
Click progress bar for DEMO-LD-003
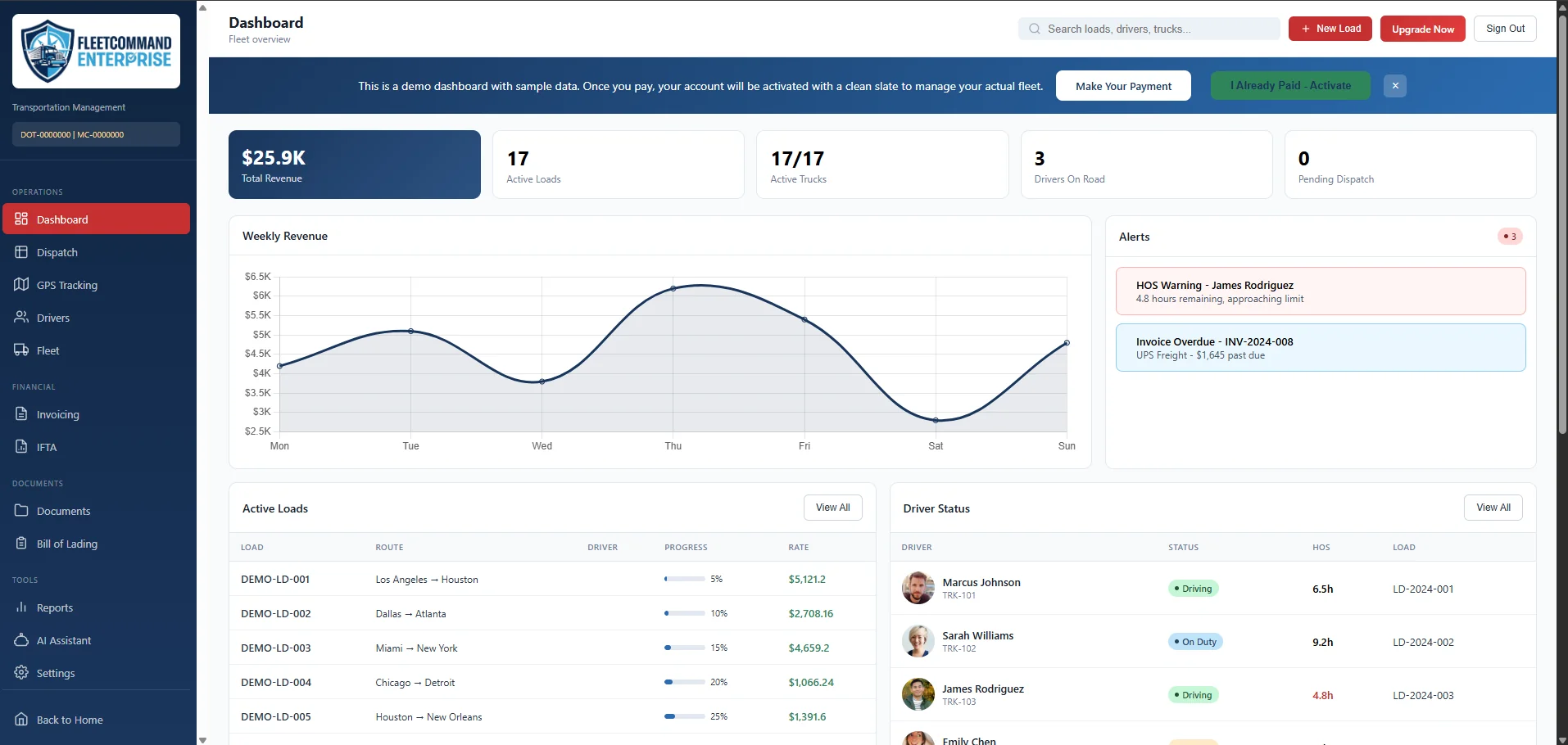[x=685, y=648]
